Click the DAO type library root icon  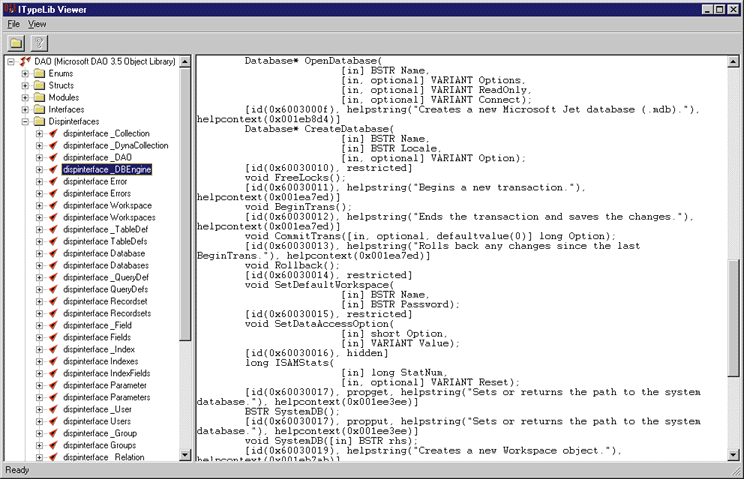tap(24, 61)
